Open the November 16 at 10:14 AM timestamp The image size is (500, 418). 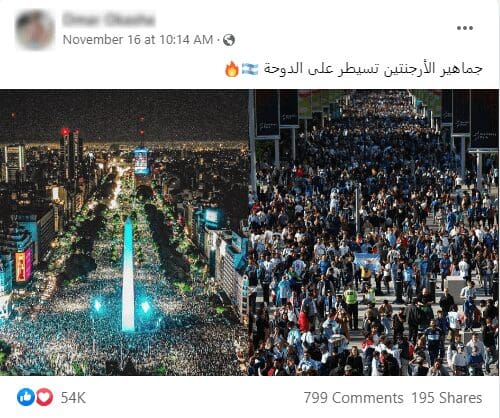(x=138, y=40)
